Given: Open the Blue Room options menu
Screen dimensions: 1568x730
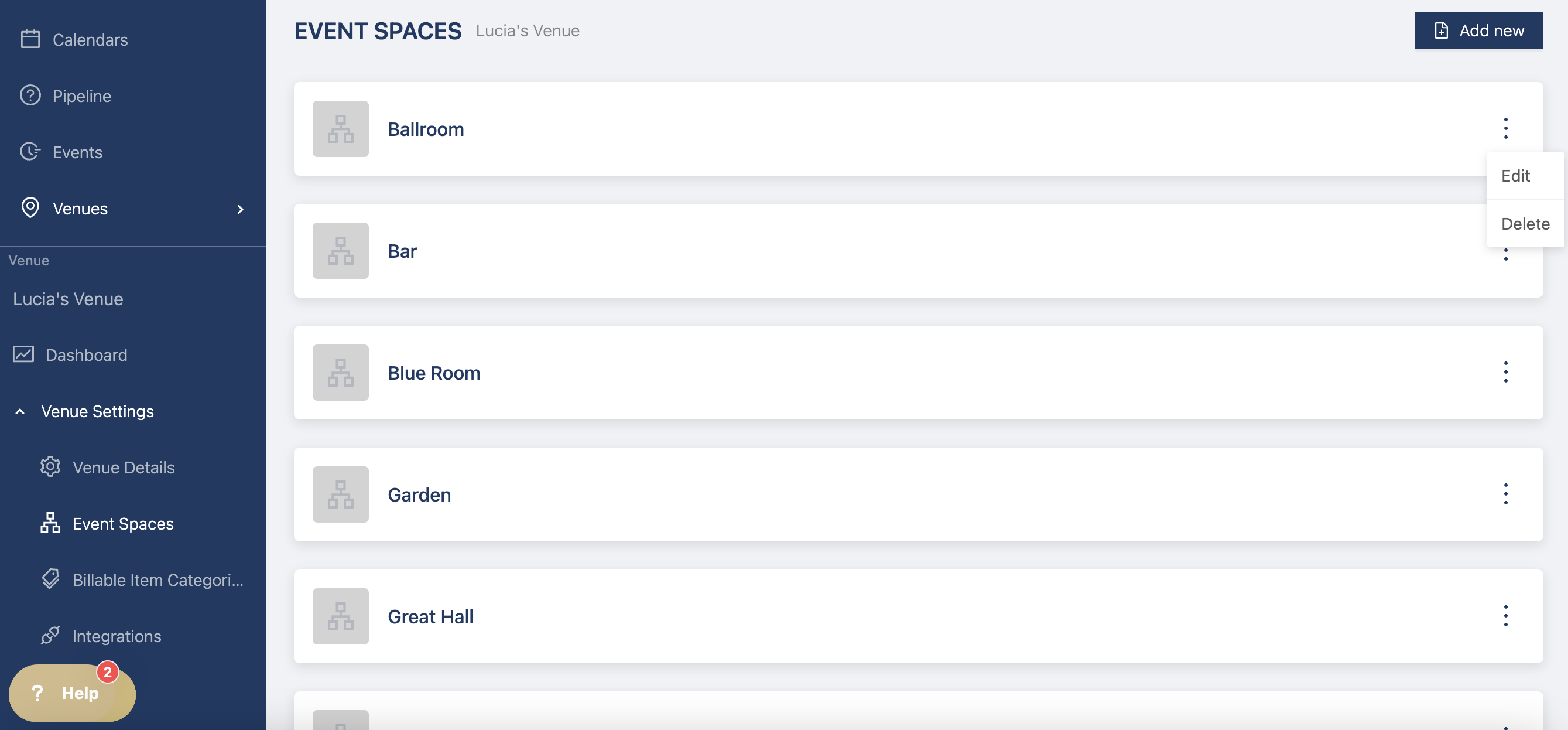Looking at the screenshot, I should [1505, 372].
